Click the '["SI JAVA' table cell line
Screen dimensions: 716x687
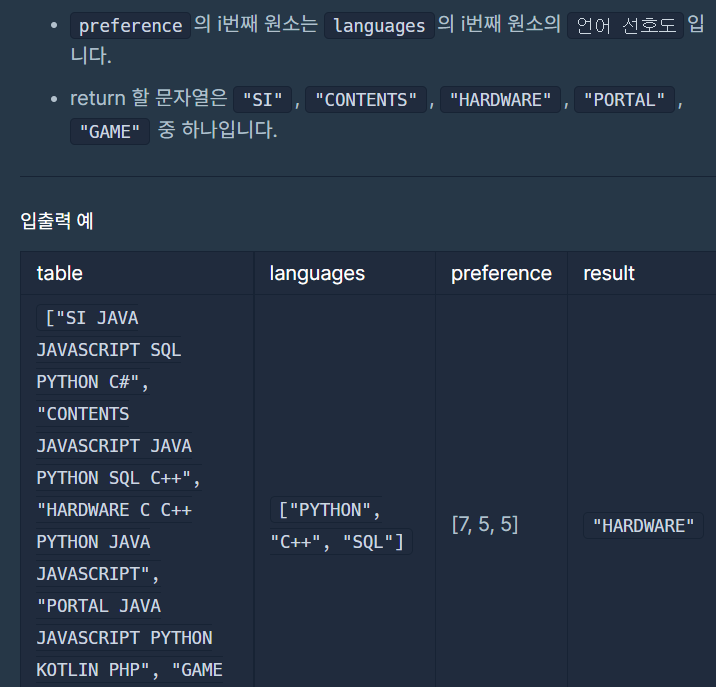pyautogui.click(x=87, y=317)
